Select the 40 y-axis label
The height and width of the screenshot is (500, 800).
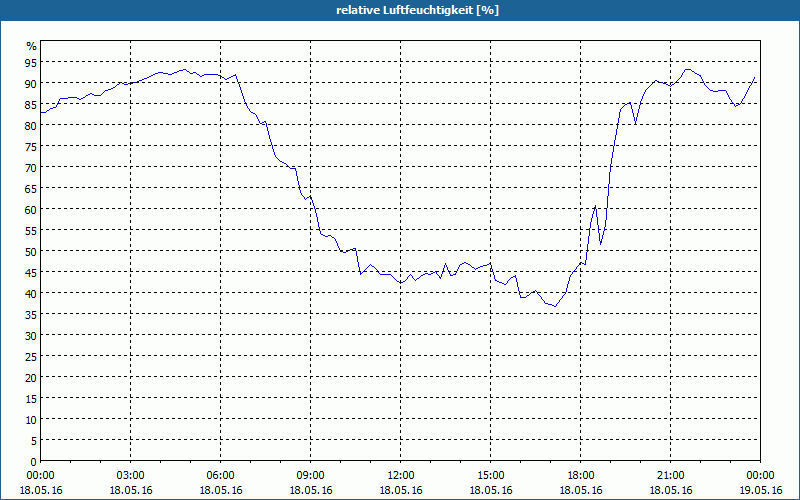31,293
